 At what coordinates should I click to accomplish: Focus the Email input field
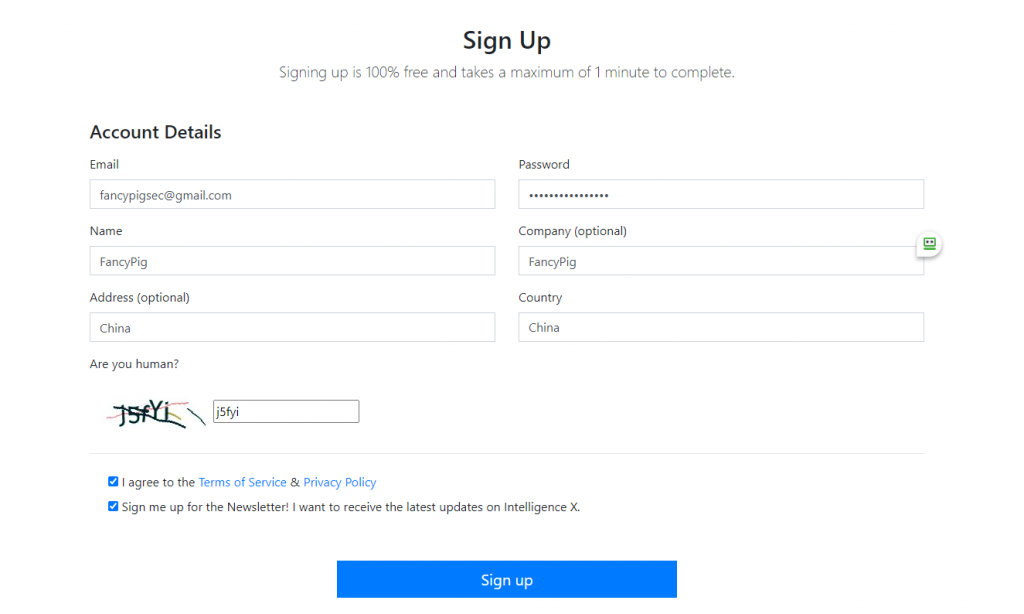tap(292, 195)
